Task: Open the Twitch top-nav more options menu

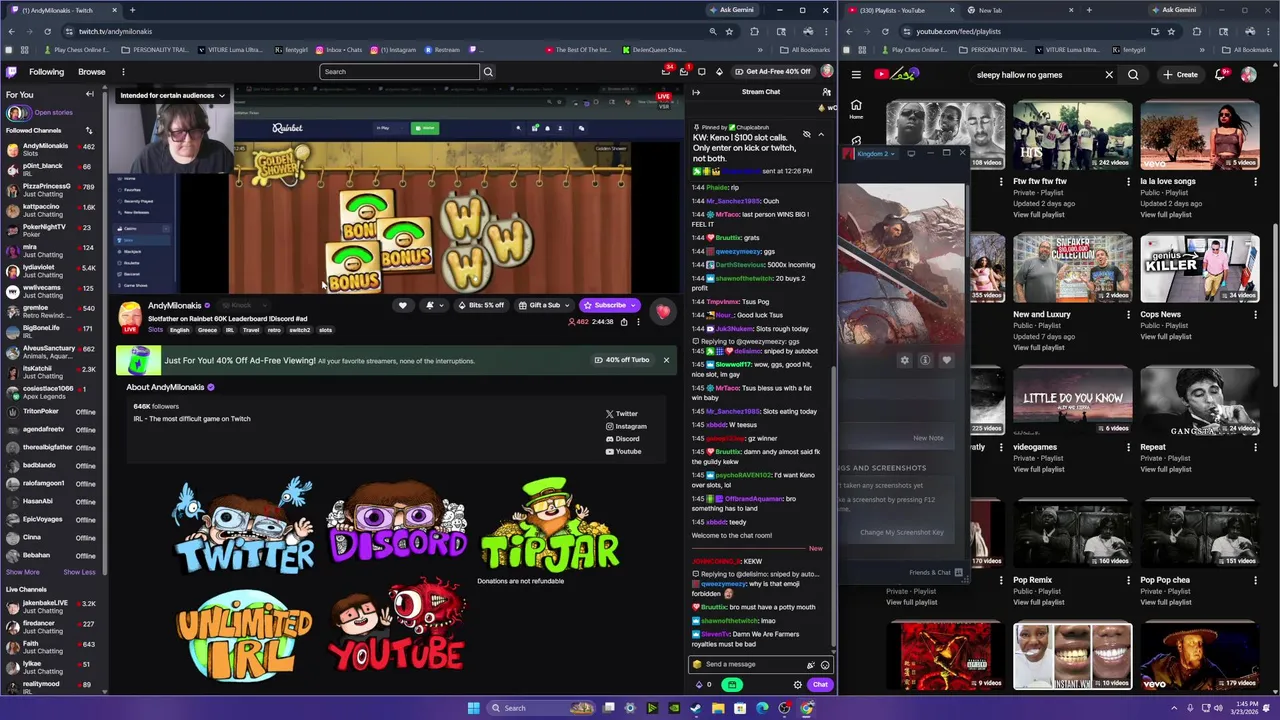Action: 123,72
